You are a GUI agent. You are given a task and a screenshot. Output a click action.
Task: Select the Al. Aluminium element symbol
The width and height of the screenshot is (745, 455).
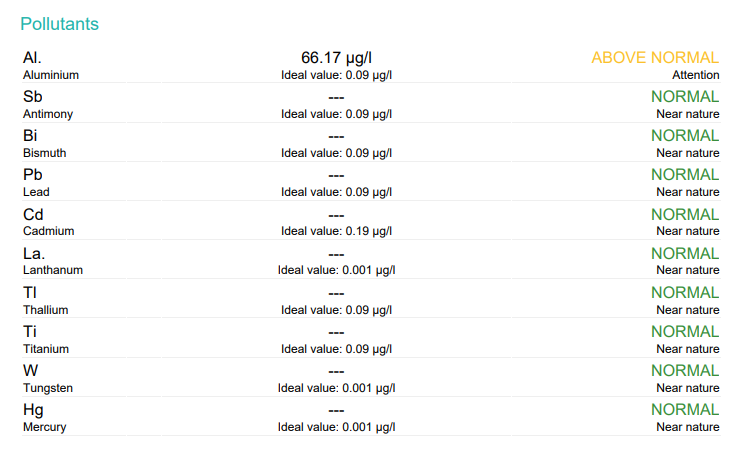tap(32, 57)
